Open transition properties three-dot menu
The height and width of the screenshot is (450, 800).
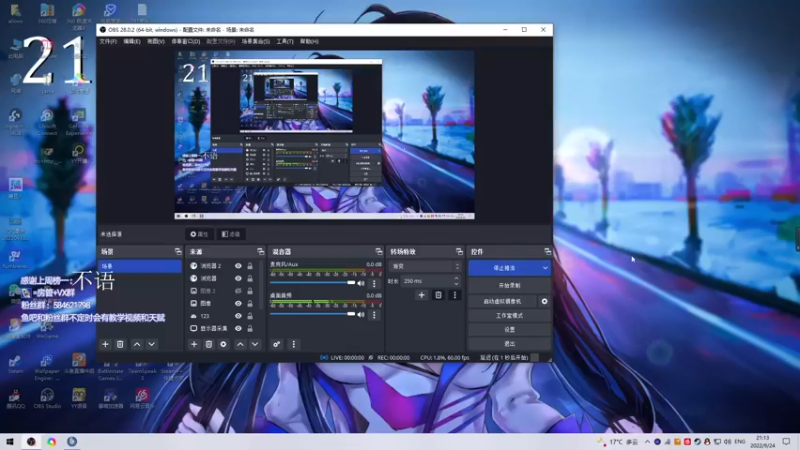455,295
